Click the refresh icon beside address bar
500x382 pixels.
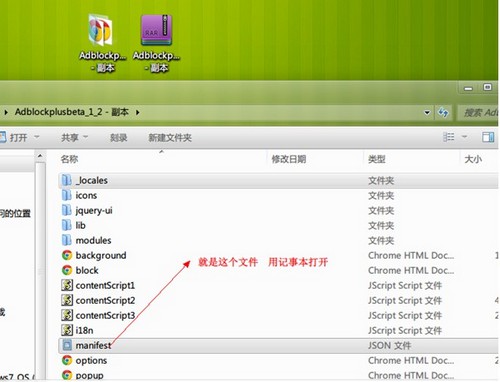[x=443, y=113]
